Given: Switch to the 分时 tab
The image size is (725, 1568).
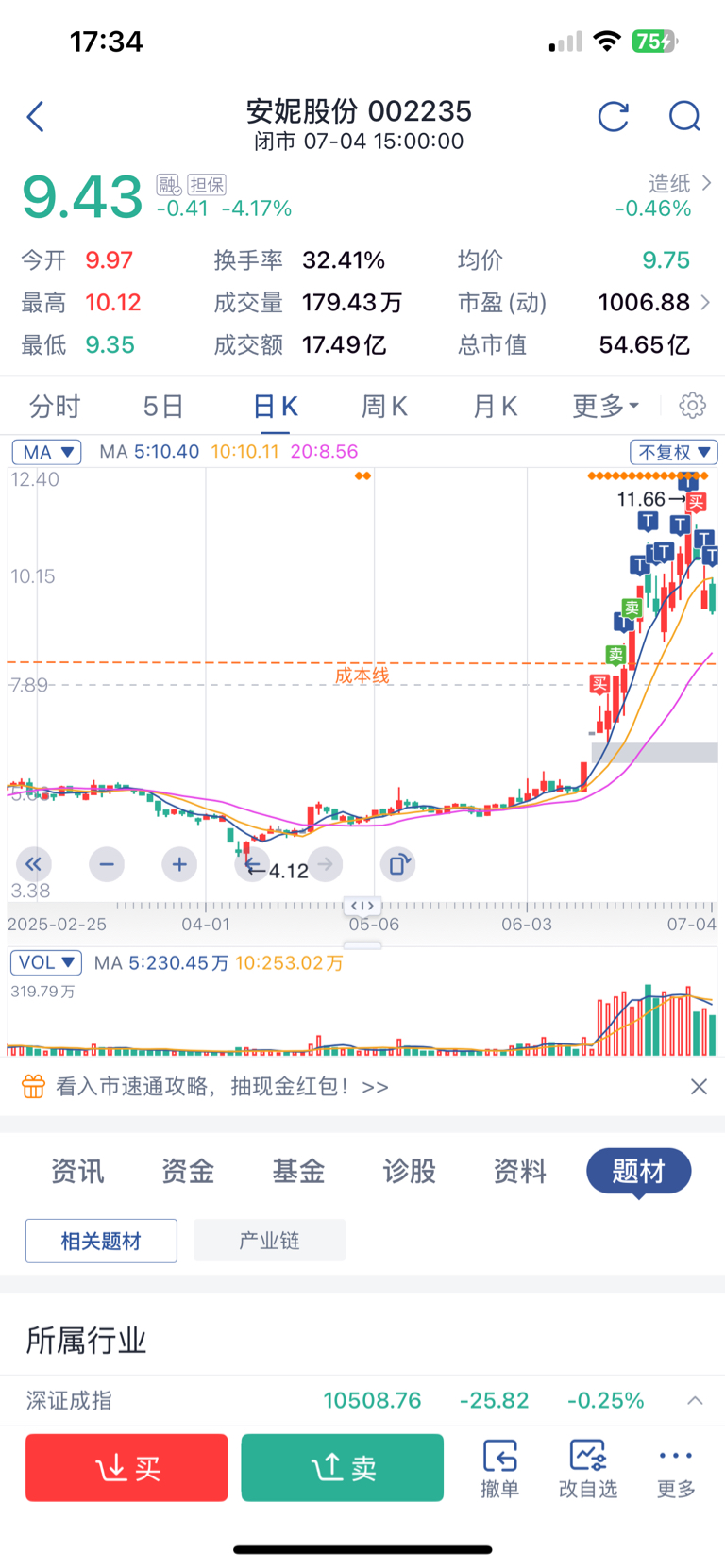Looking at the screenshot, I should [x=55, y=407].
